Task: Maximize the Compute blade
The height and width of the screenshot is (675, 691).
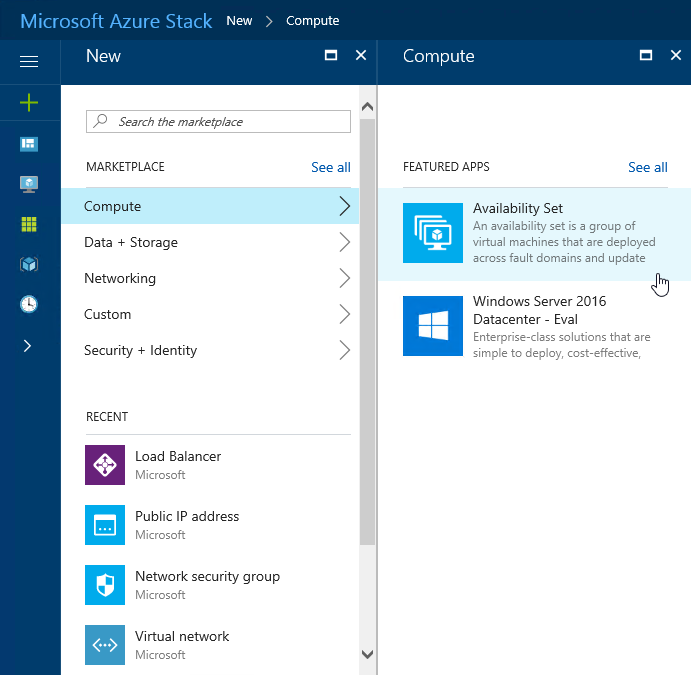Action: click(646, 55)
